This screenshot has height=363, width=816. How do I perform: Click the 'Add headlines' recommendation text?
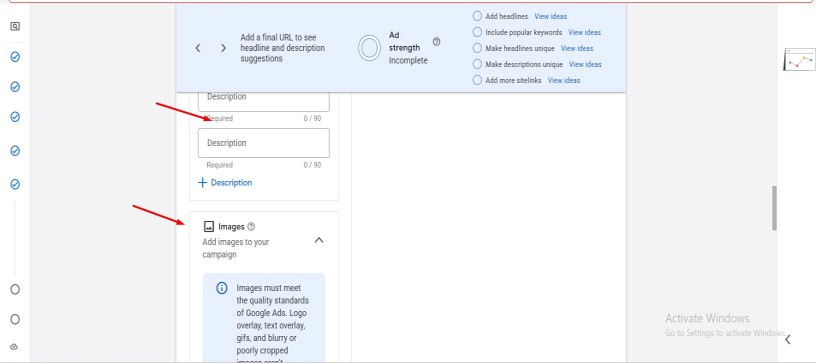click(506, 17)
